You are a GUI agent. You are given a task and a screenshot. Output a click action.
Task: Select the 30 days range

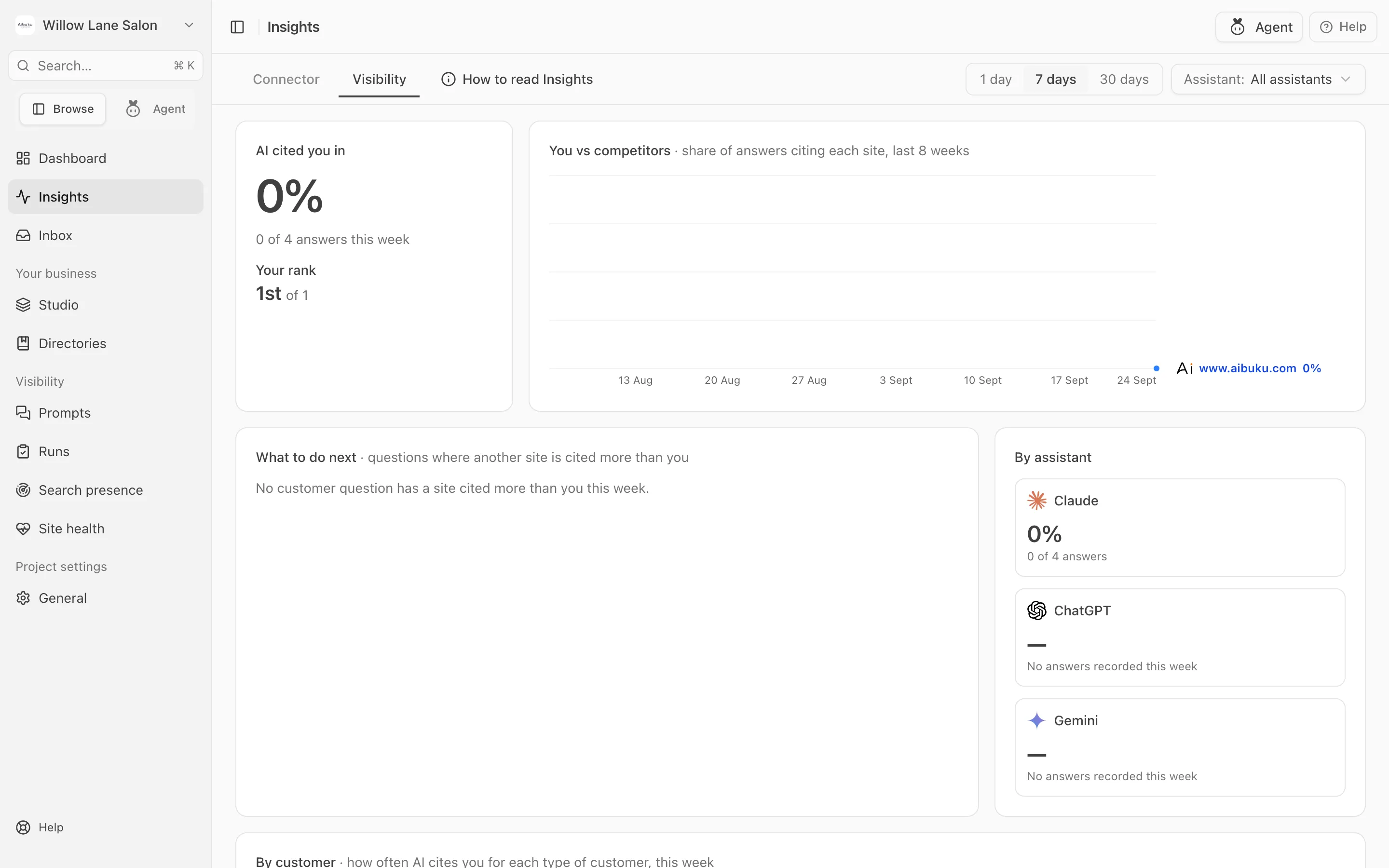[1124, 79]
